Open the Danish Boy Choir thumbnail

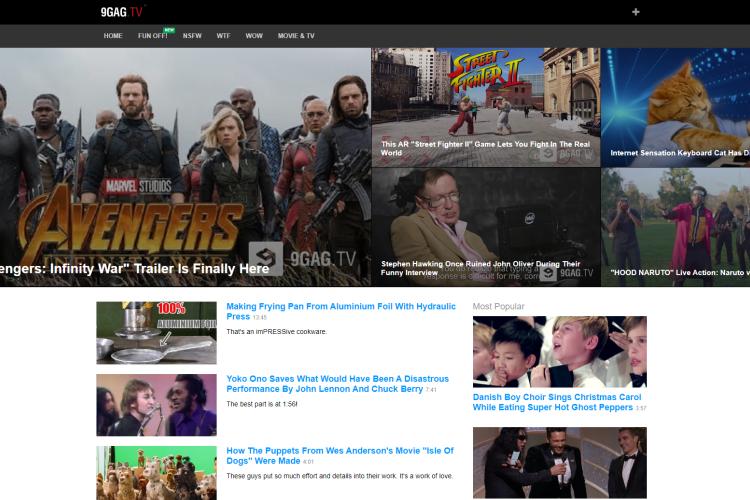click(x=560, y=352)
